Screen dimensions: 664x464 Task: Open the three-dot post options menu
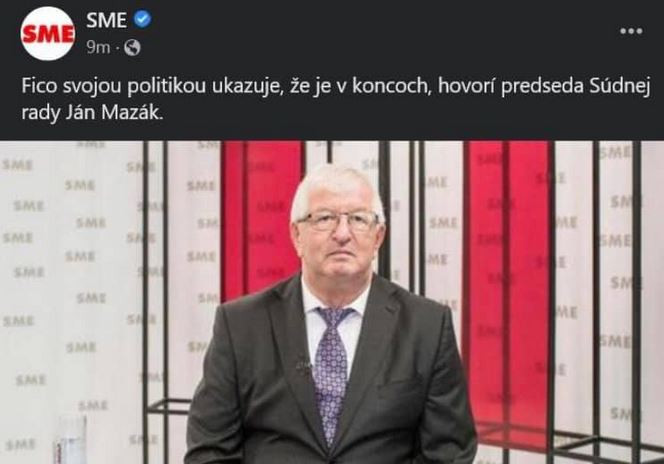[x=631, y=31]
